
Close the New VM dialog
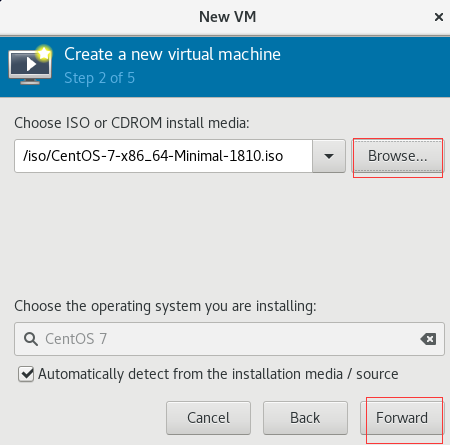(x=439, y=17)
